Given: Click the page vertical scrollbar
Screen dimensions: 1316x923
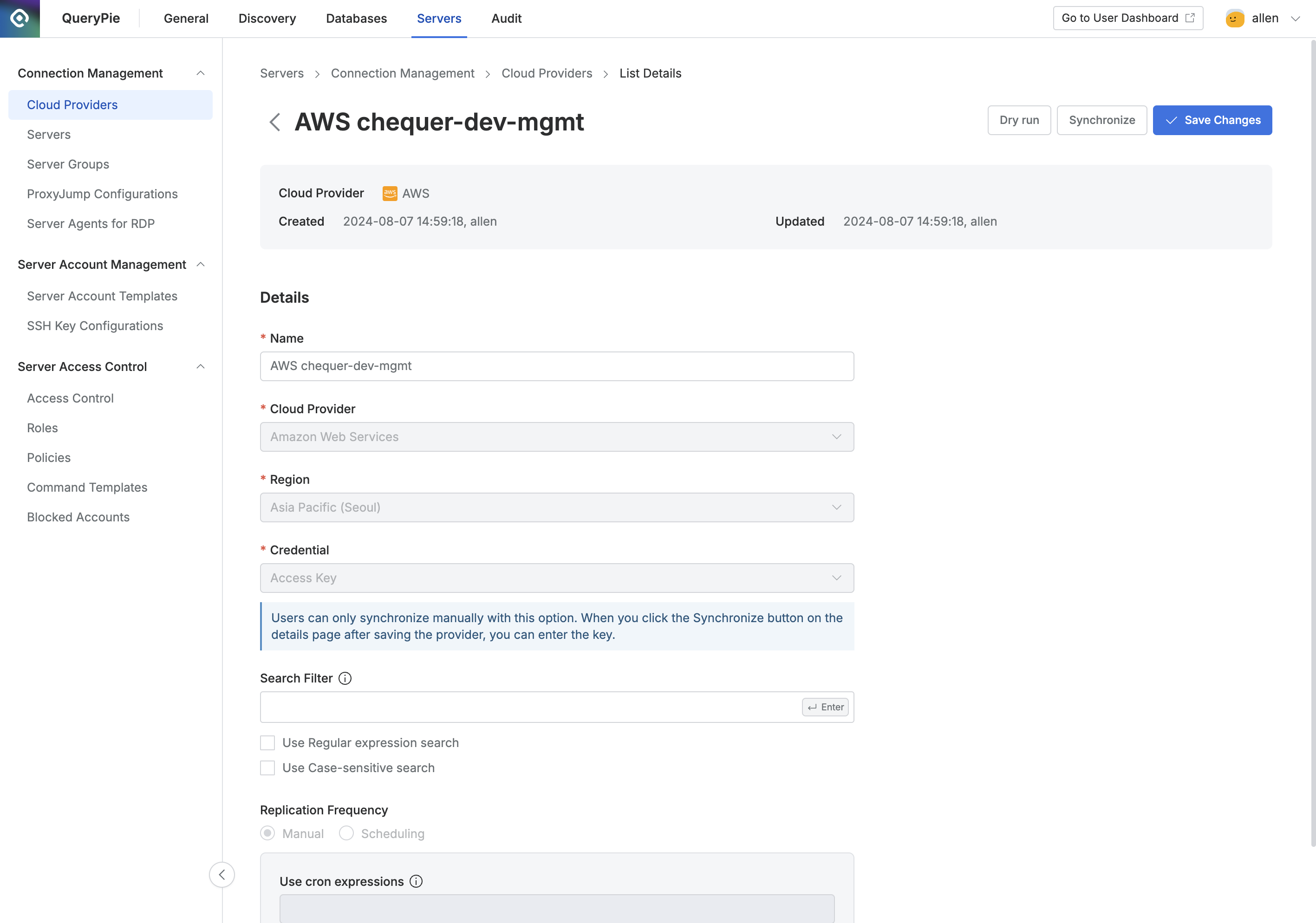Looking at the screenshot, I should [1313, 441].
